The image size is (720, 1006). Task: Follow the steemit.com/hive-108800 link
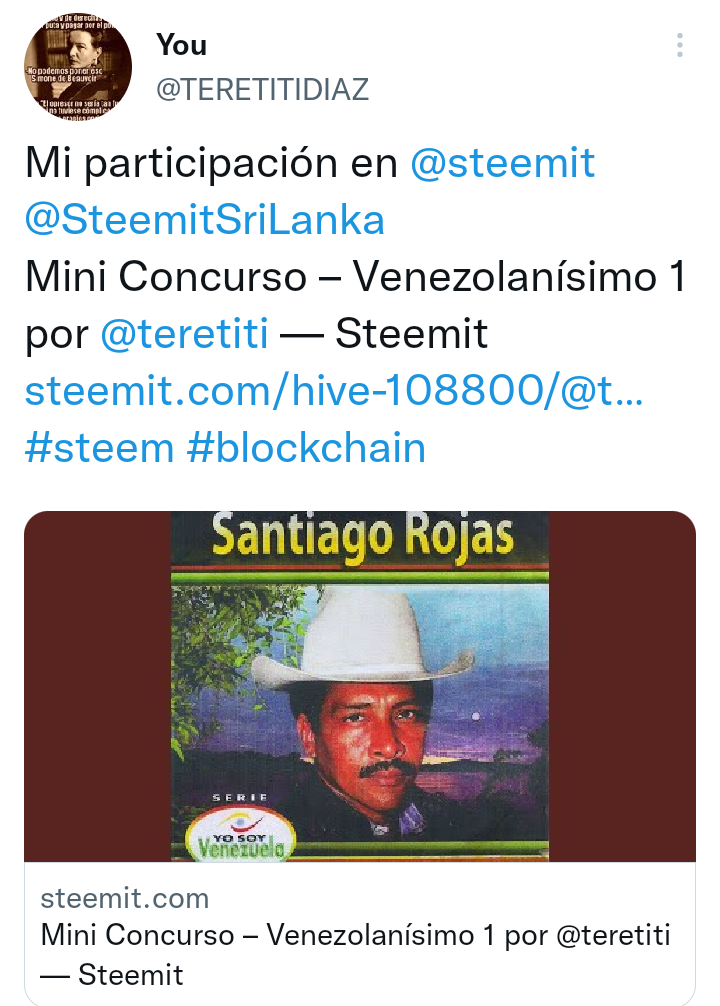pyautogui.click(x=334, y=390)
